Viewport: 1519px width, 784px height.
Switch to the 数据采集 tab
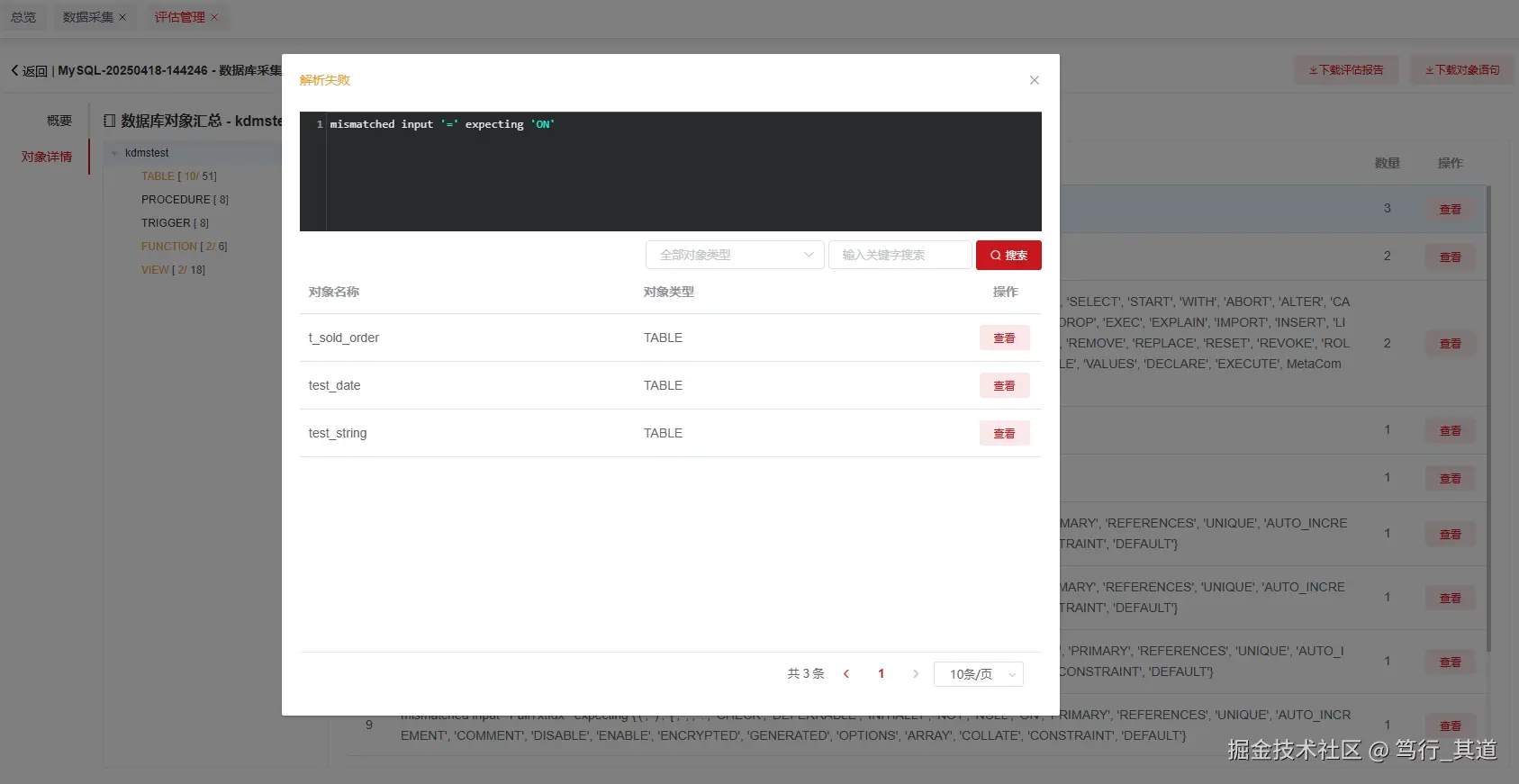pyautogui.click(x=88, y=17)
